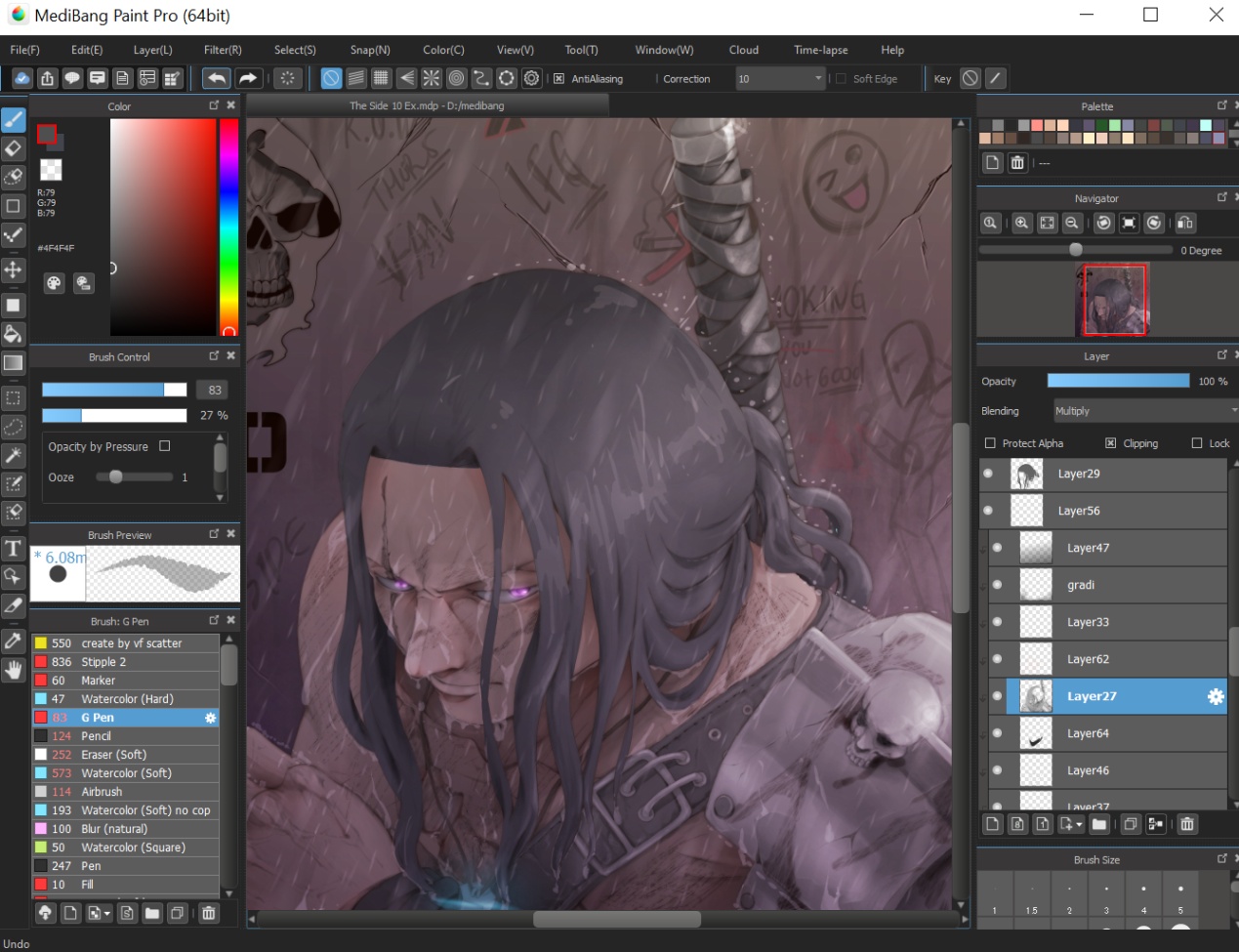Enable the Protect Alpha checkbox

(x=990, y=443)
